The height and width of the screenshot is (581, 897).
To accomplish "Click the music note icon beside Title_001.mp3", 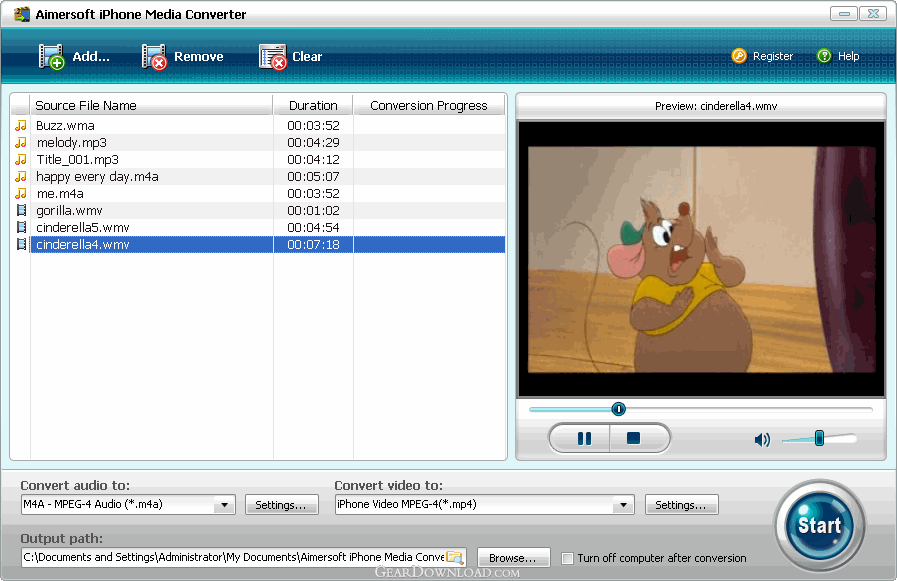I will click(21, 160).
